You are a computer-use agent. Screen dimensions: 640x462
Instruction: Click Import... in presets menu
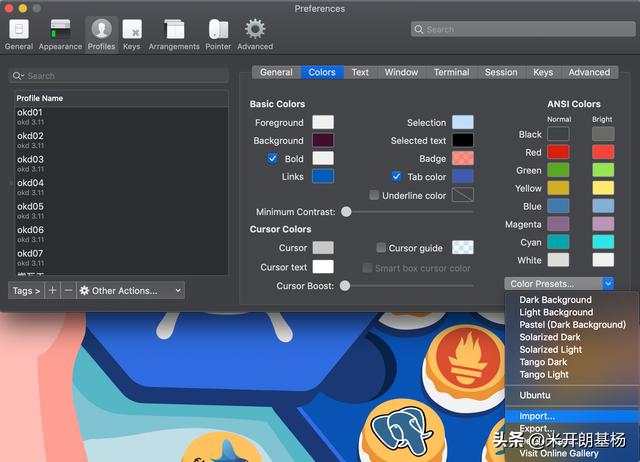[x=571, y=416]
